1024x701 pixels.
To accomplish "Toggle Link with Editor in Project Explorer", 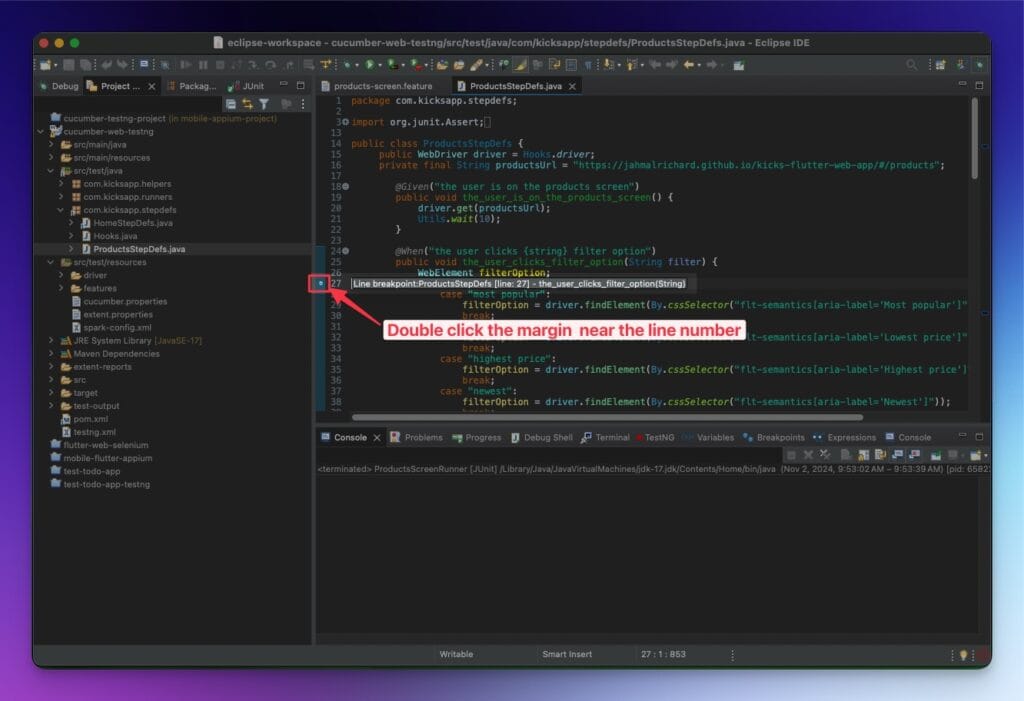I will [x=247, y=104].
